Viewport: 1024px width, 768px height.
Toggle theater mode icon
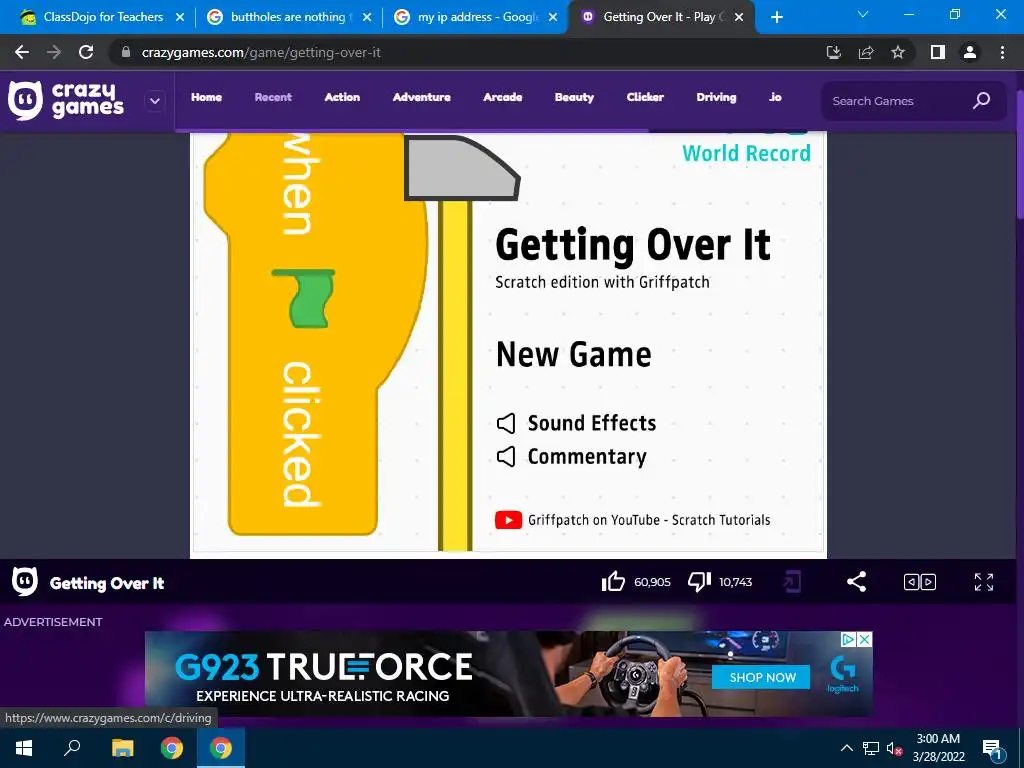point(920,581)
